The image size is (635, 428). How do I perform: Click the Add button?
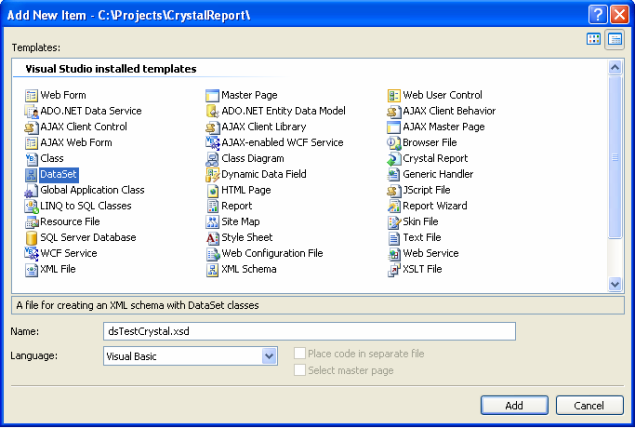tap(513, 405)
